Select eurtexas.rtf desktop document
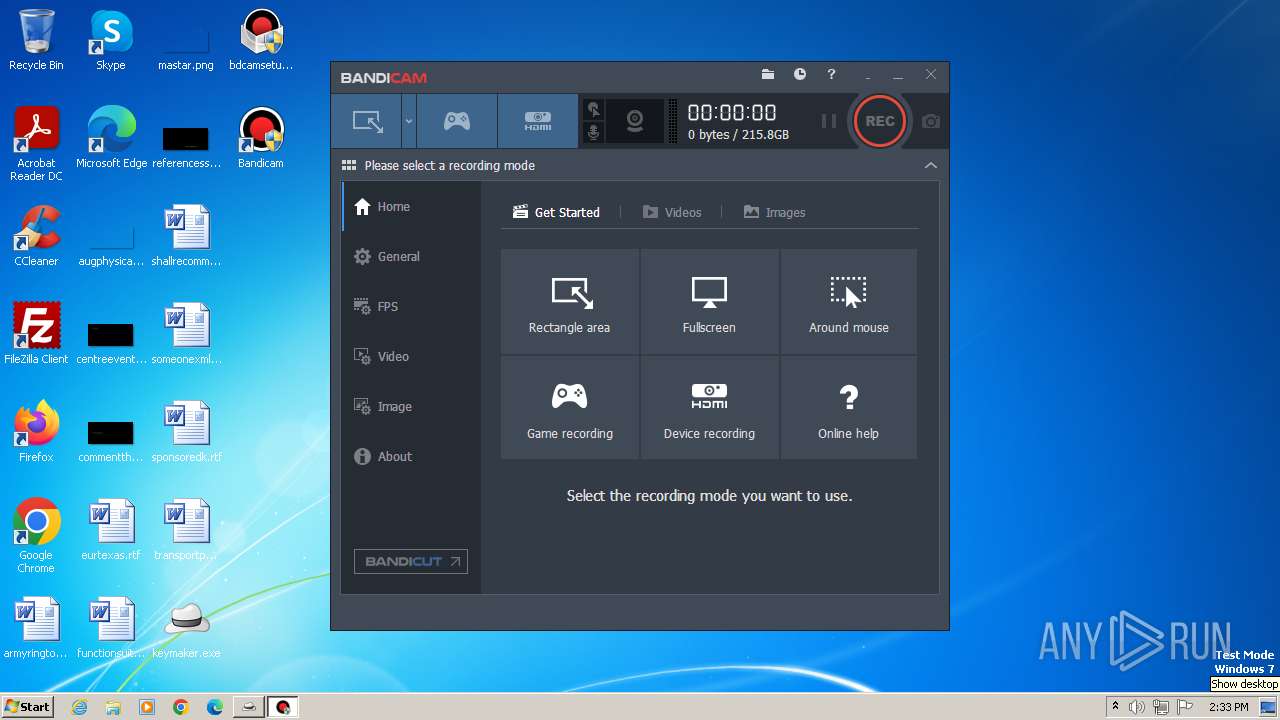Screen dimensions: 1280x720 pos(111,531)
